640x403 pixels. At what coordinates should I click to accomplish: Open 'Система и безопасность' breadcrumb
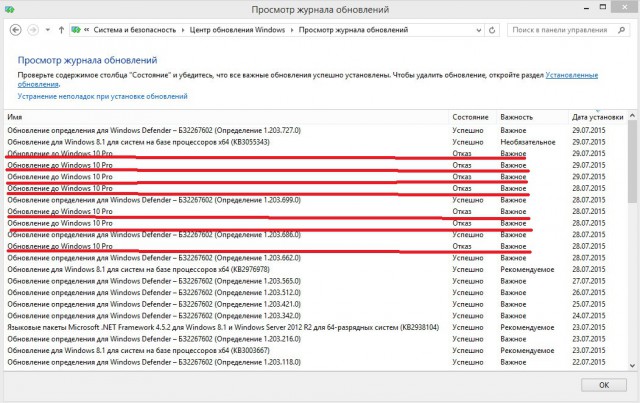135,30
